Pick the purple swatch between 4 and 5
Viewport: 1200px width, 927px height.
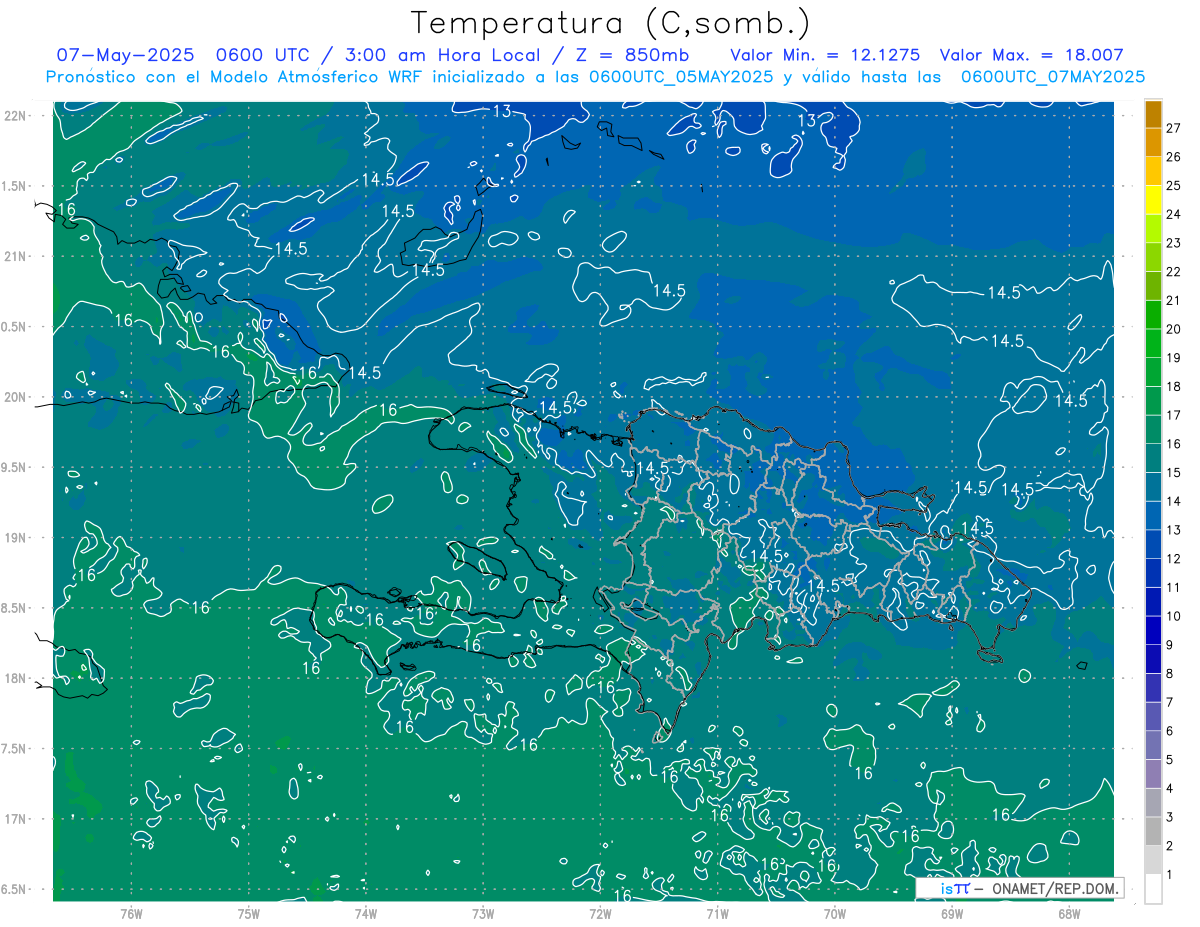click(1154, 774)
